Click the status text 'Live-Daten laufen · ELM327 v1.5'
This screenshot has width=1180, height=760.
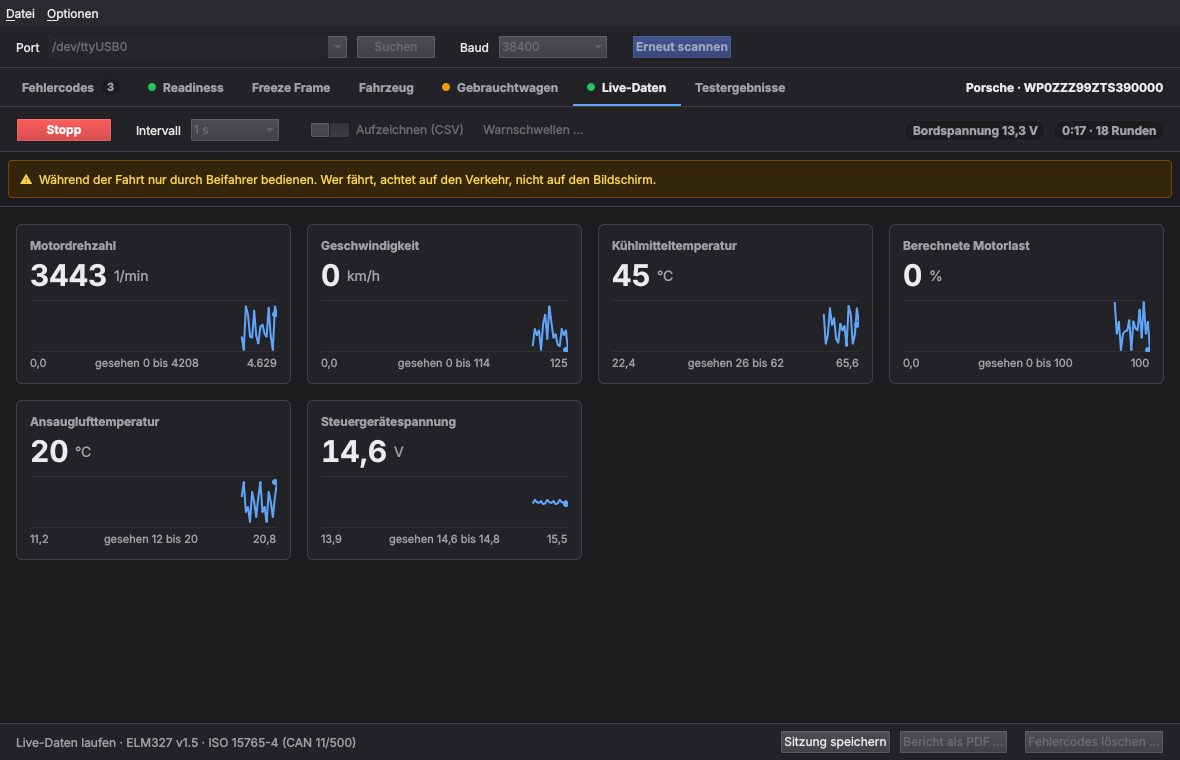pos(107,743)
